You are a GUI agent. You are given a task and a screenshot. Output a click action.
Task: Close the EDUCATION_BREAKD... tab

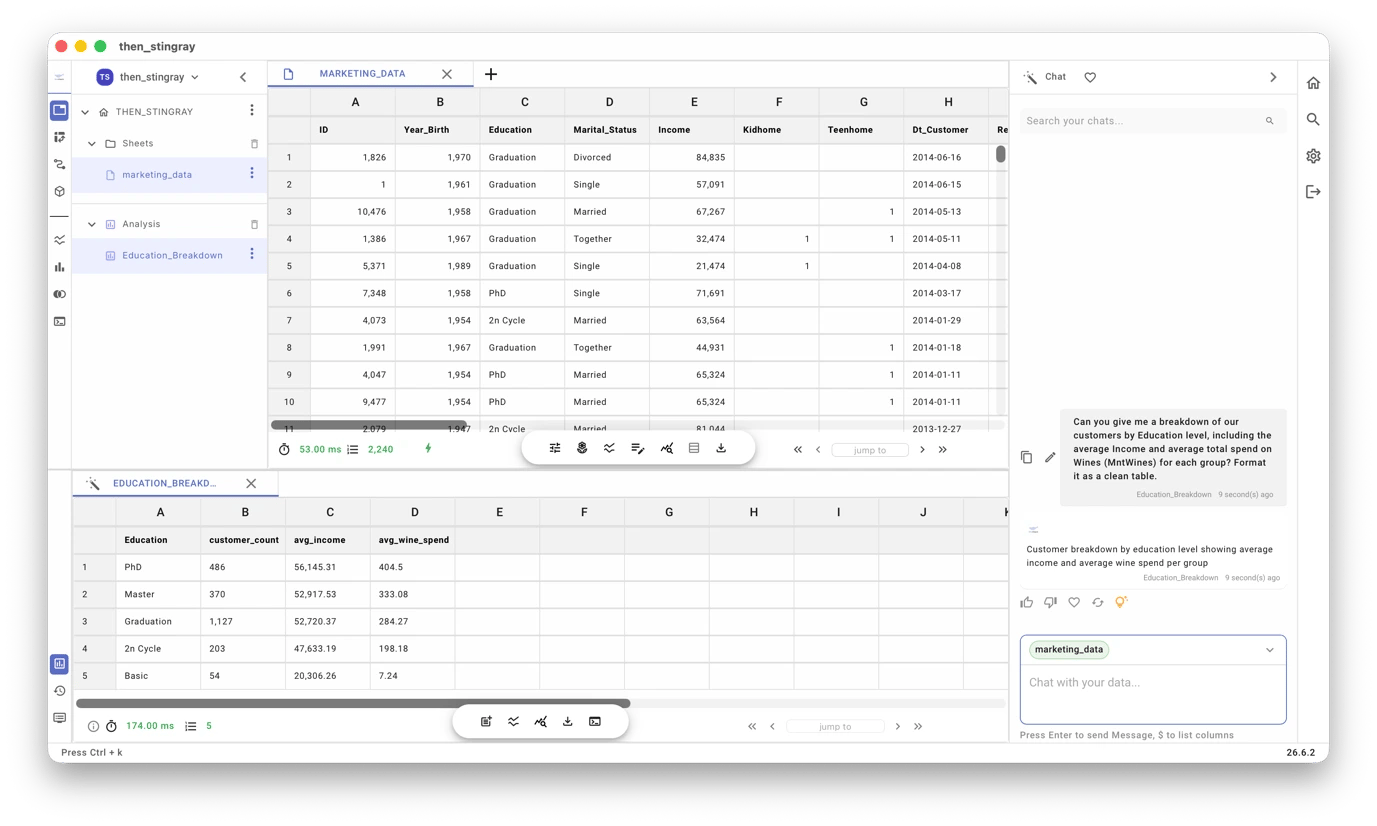pos(251,483)
